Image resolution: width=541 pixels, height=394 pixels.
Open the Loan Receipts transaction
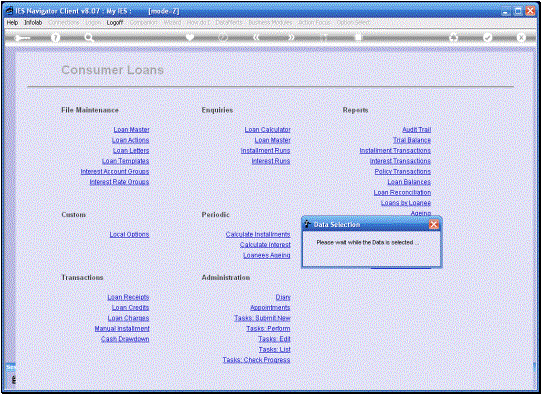128,297
